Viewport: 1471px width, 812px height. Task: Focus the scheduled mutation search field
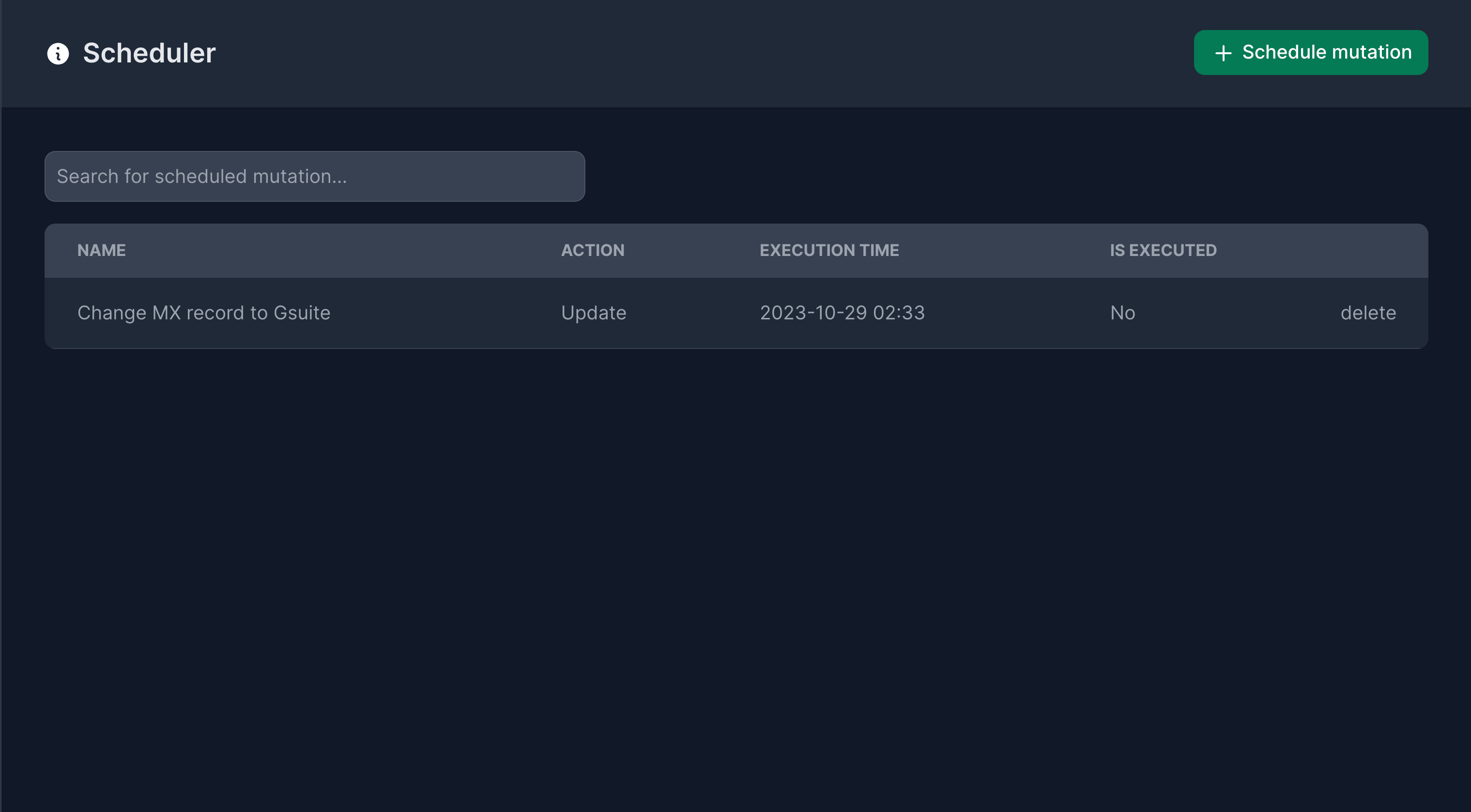[315, 176]
